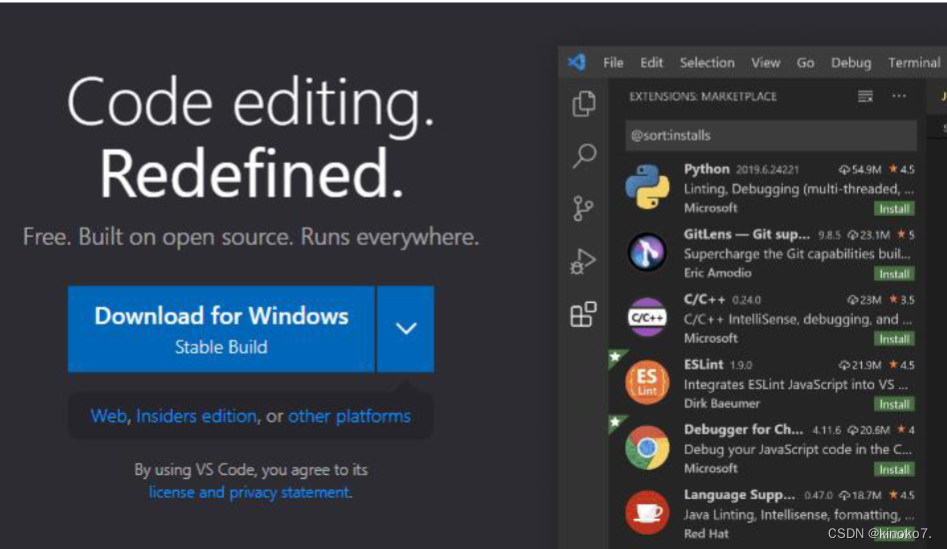Image resolution: width=947 pixels, height=549 pixels.
Task: Select the Debugger for Ch... title
Action: (x=743, y=429)
